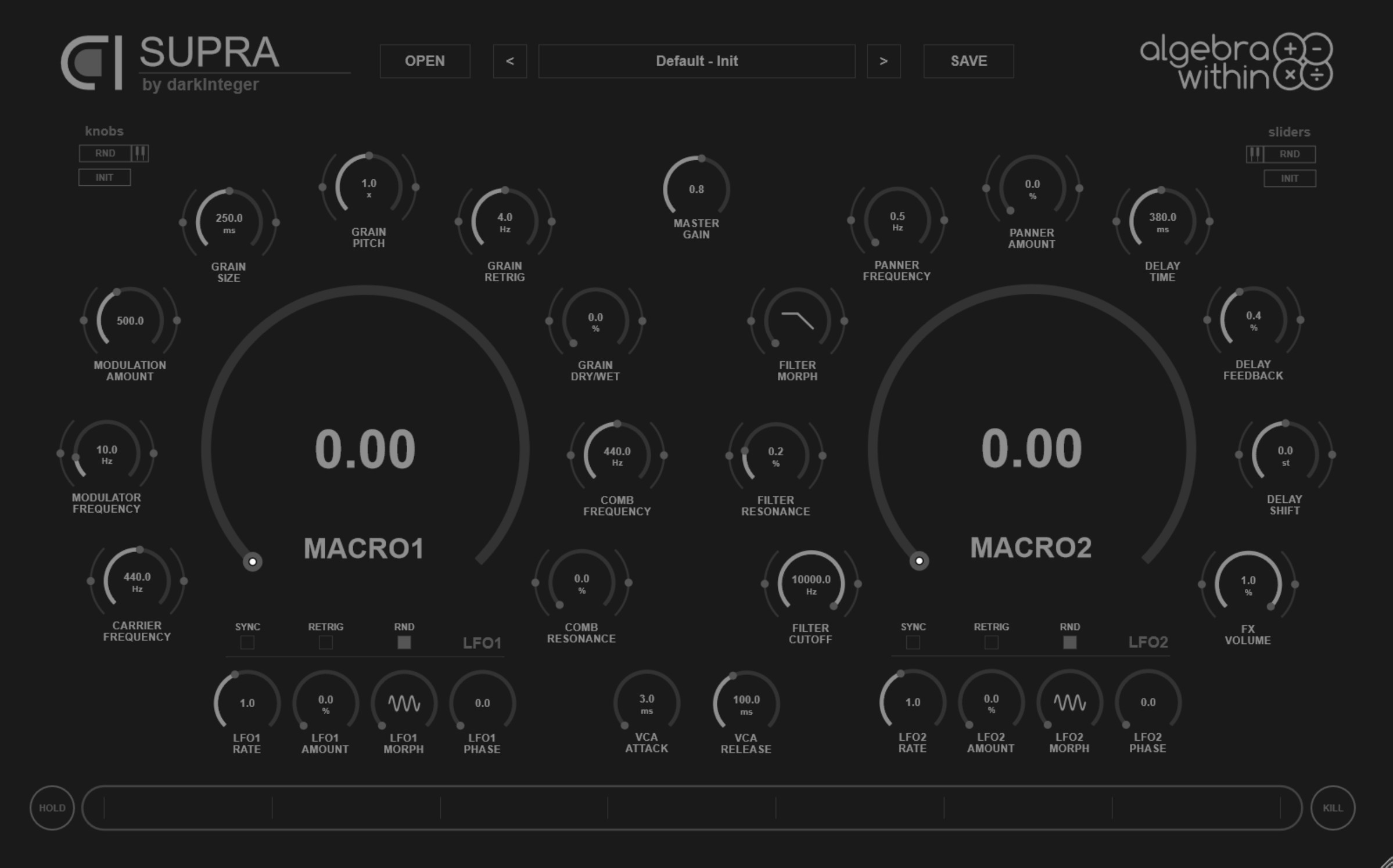Go to previous preset with < arrow
Viewport: 1393px width, 868px height.
(509, 61)
